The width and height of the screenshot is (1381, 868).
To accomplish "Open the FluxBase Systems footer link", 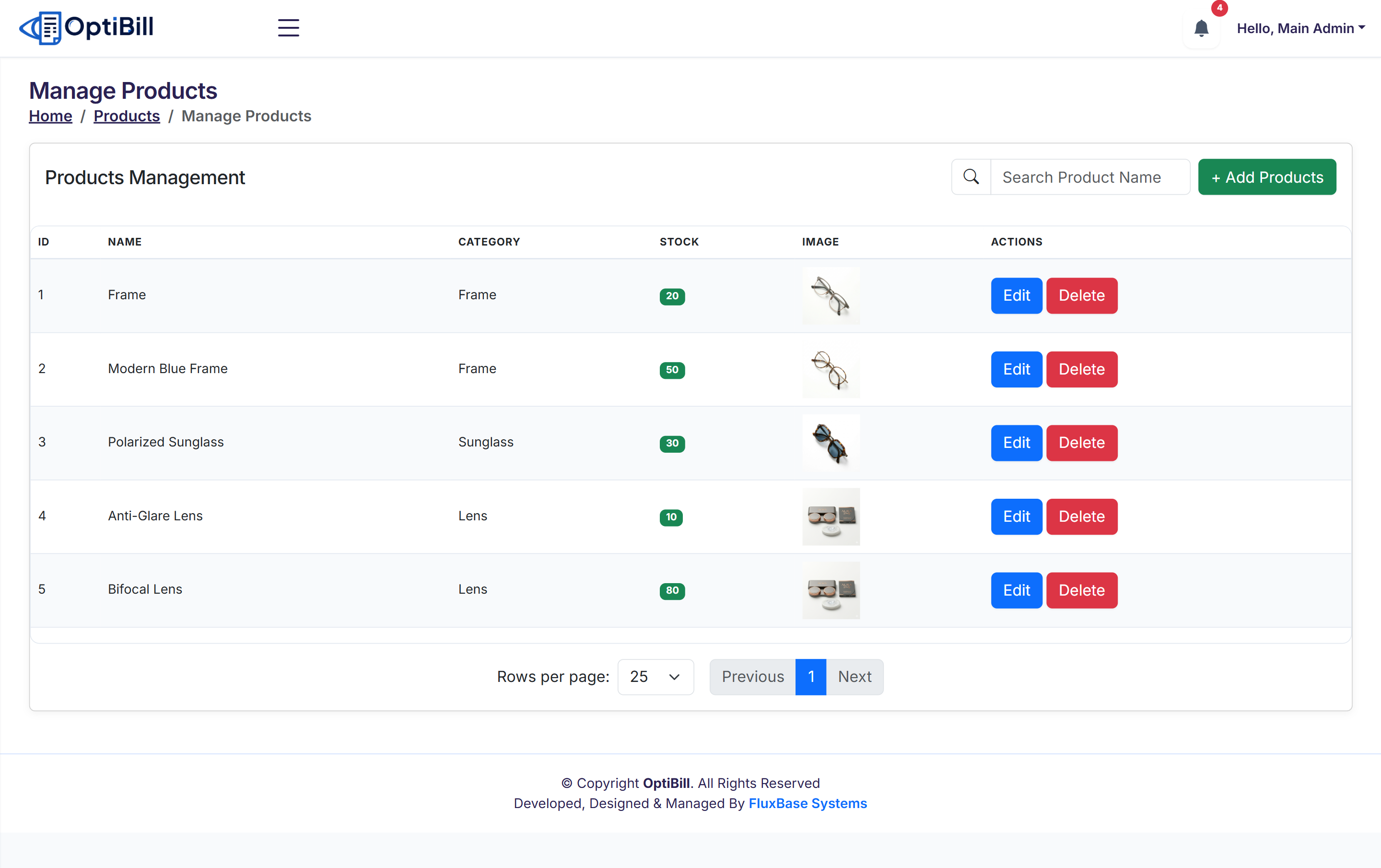I will click(x=808, y=803).
